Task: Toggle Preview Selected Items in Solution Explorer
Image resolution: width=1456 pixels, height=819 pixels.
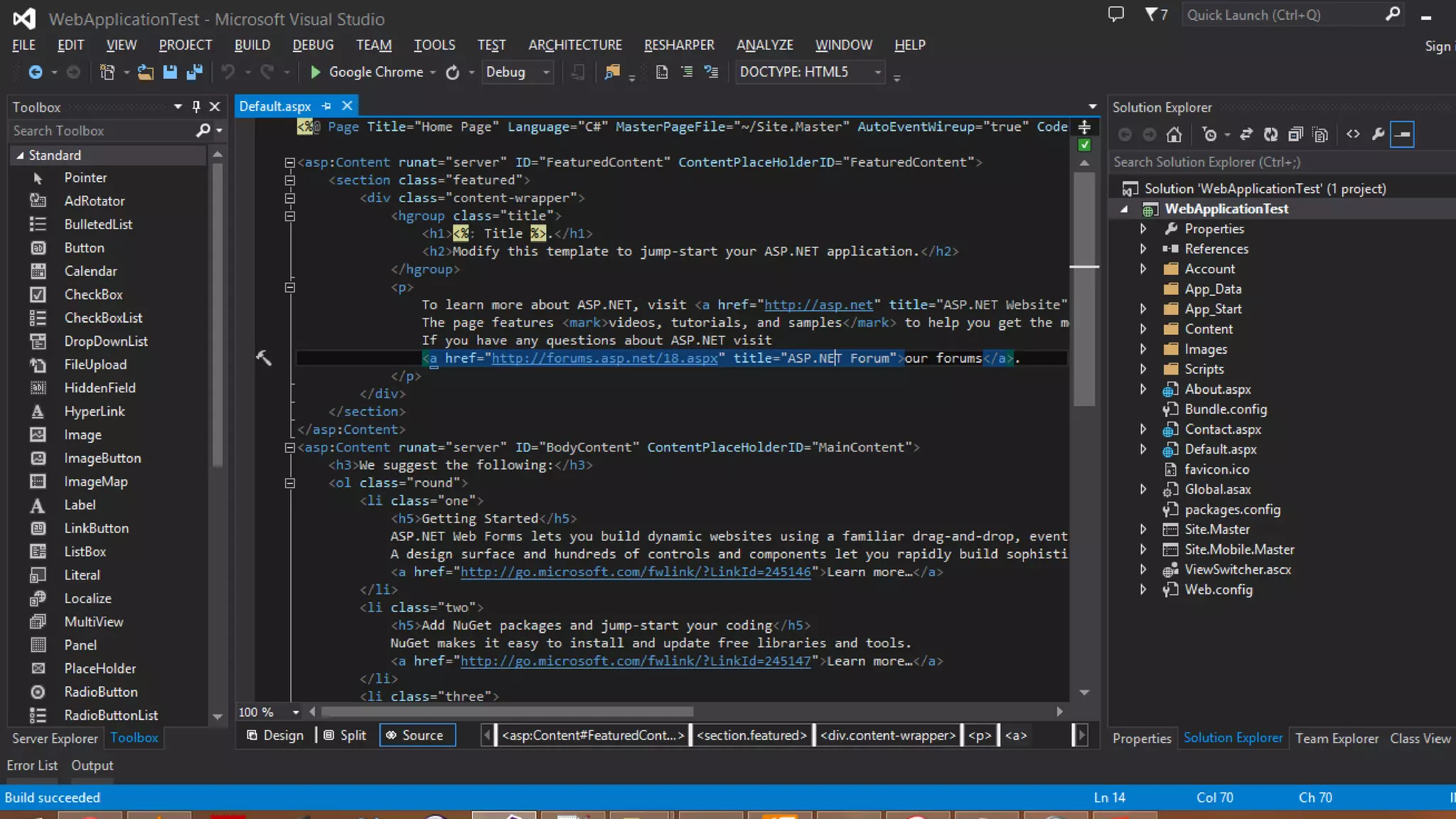Action: point(1403,134)
